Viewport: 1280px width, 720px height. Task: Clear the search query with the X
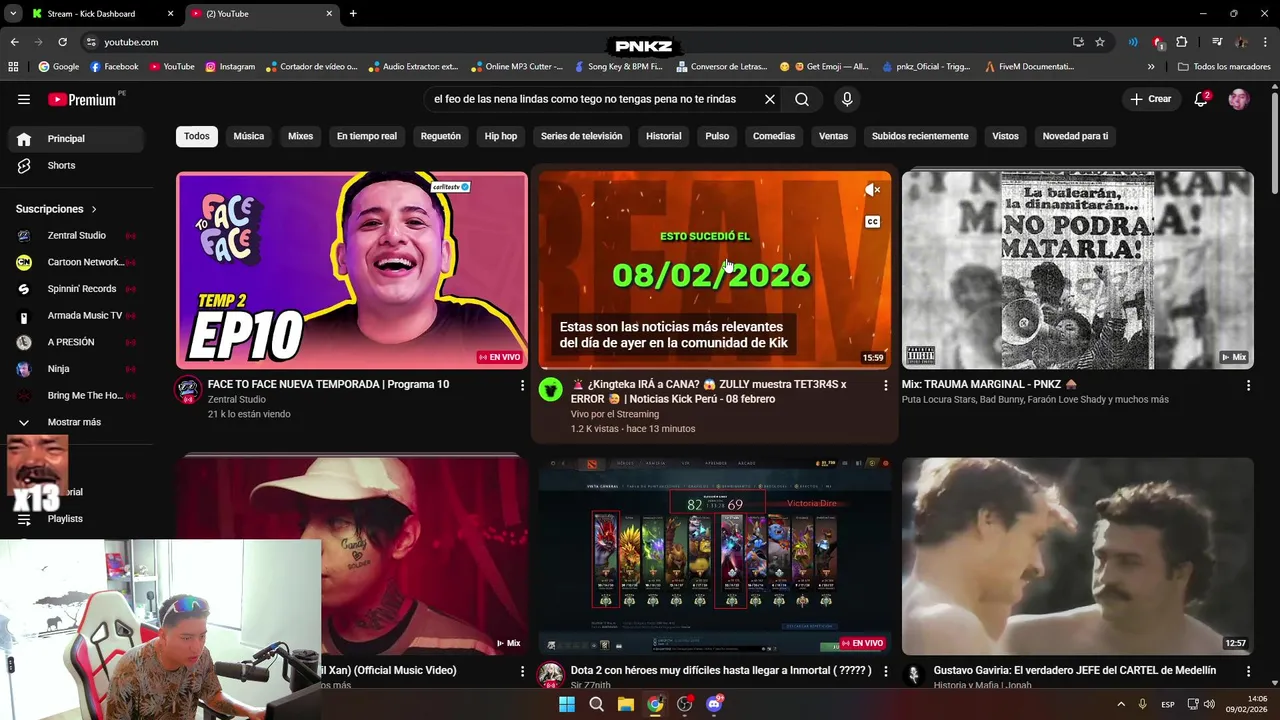[770, 99]
